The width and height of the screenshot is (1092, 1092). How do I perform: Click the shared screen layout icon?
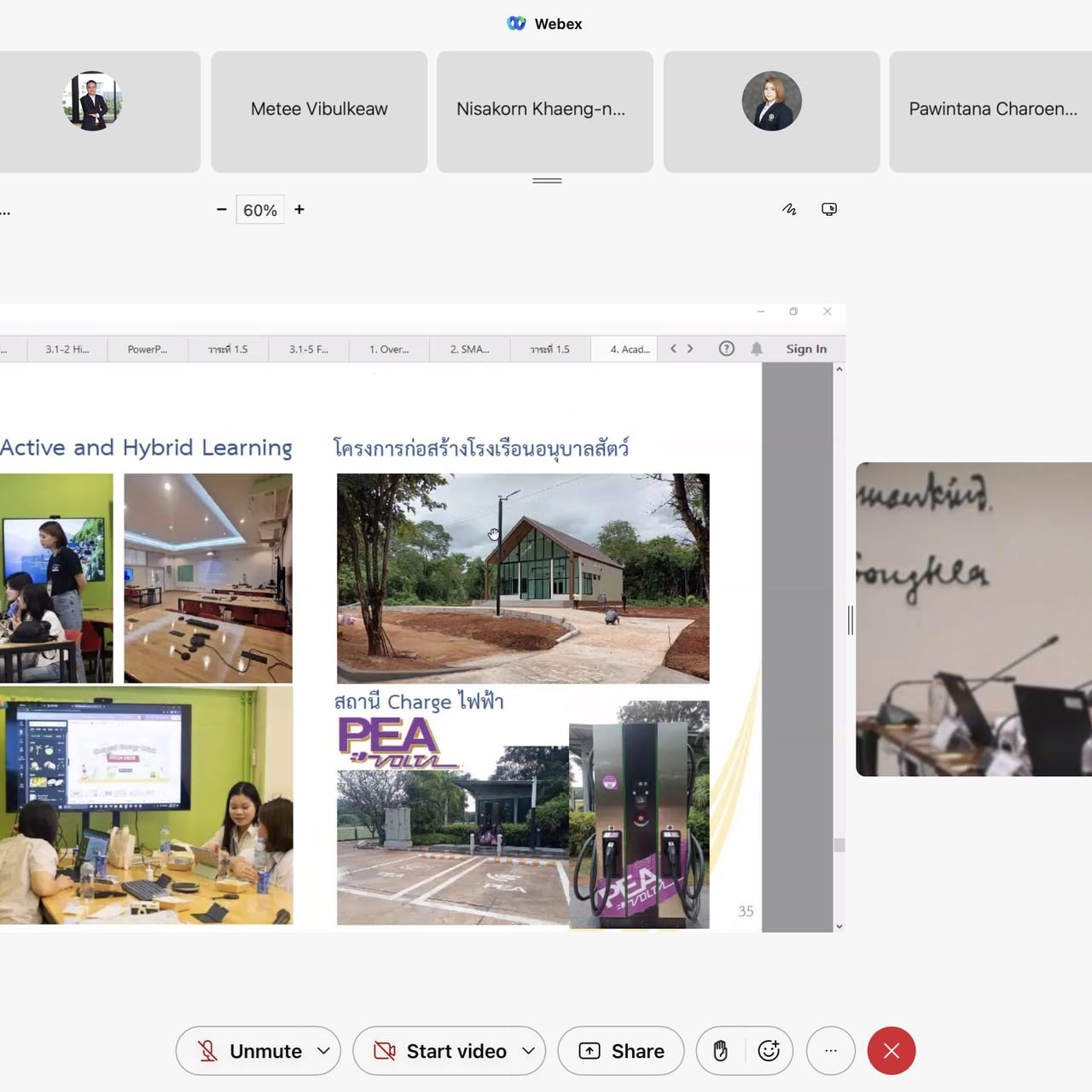828,209
